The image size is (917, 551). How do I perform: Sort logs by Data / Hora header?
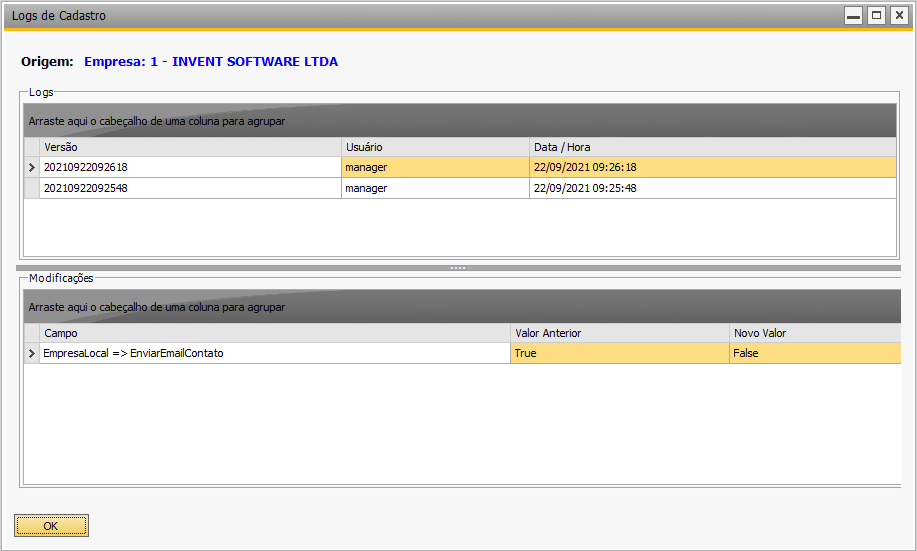712,147
